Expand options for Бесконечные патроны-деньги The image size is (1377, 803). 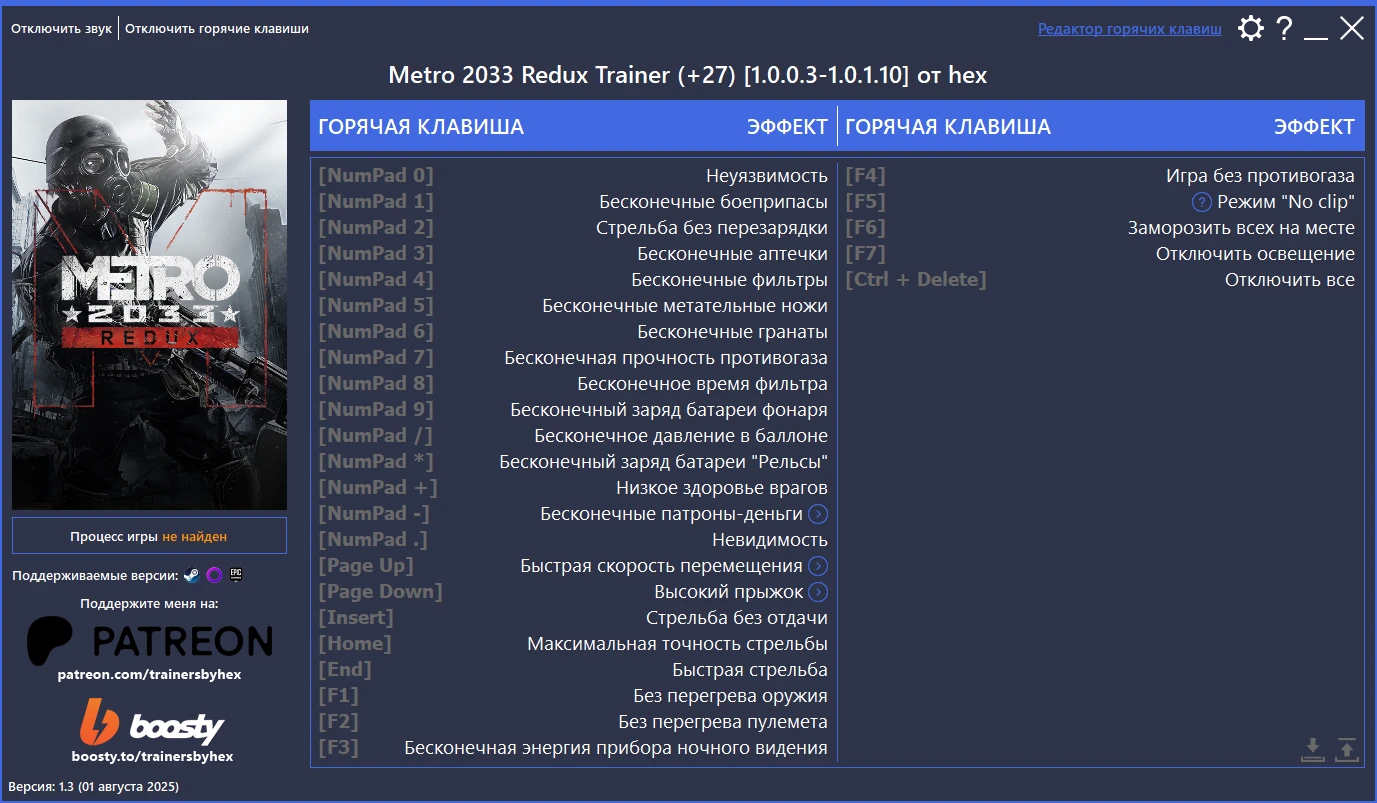coord(819,514)
